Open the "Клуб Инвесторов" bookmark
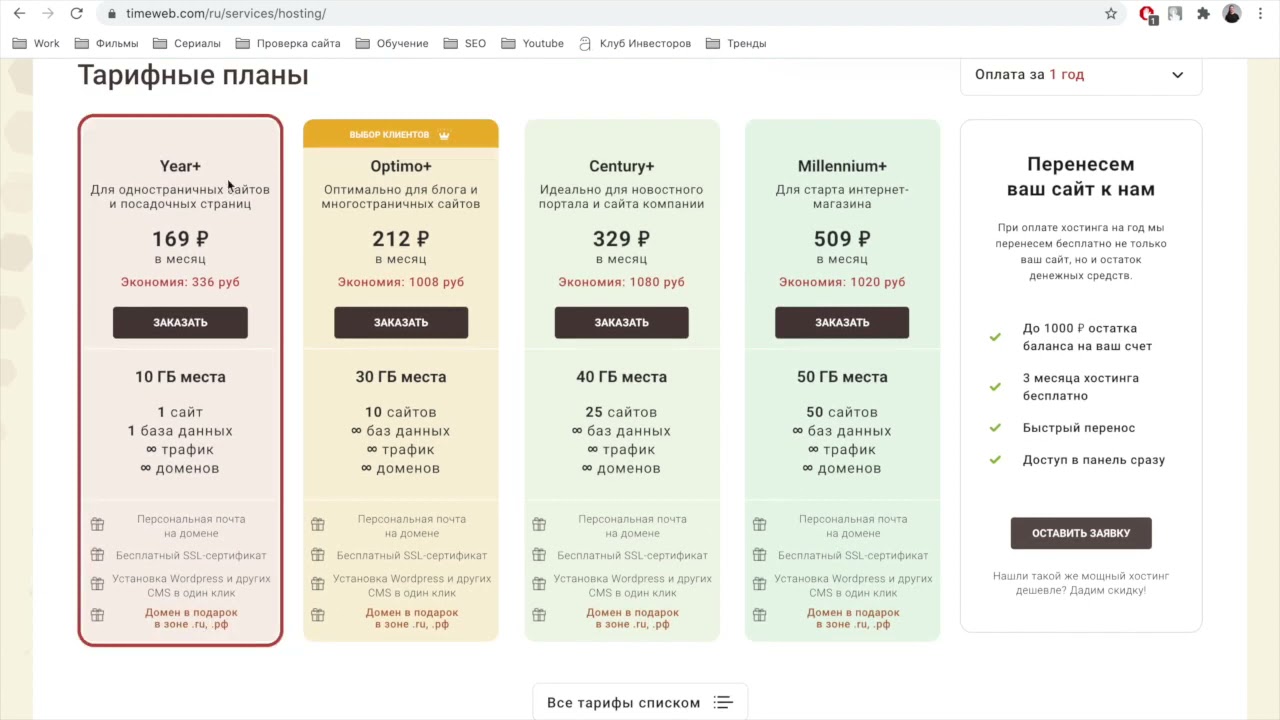1280x720 pixels. (635, 44)
